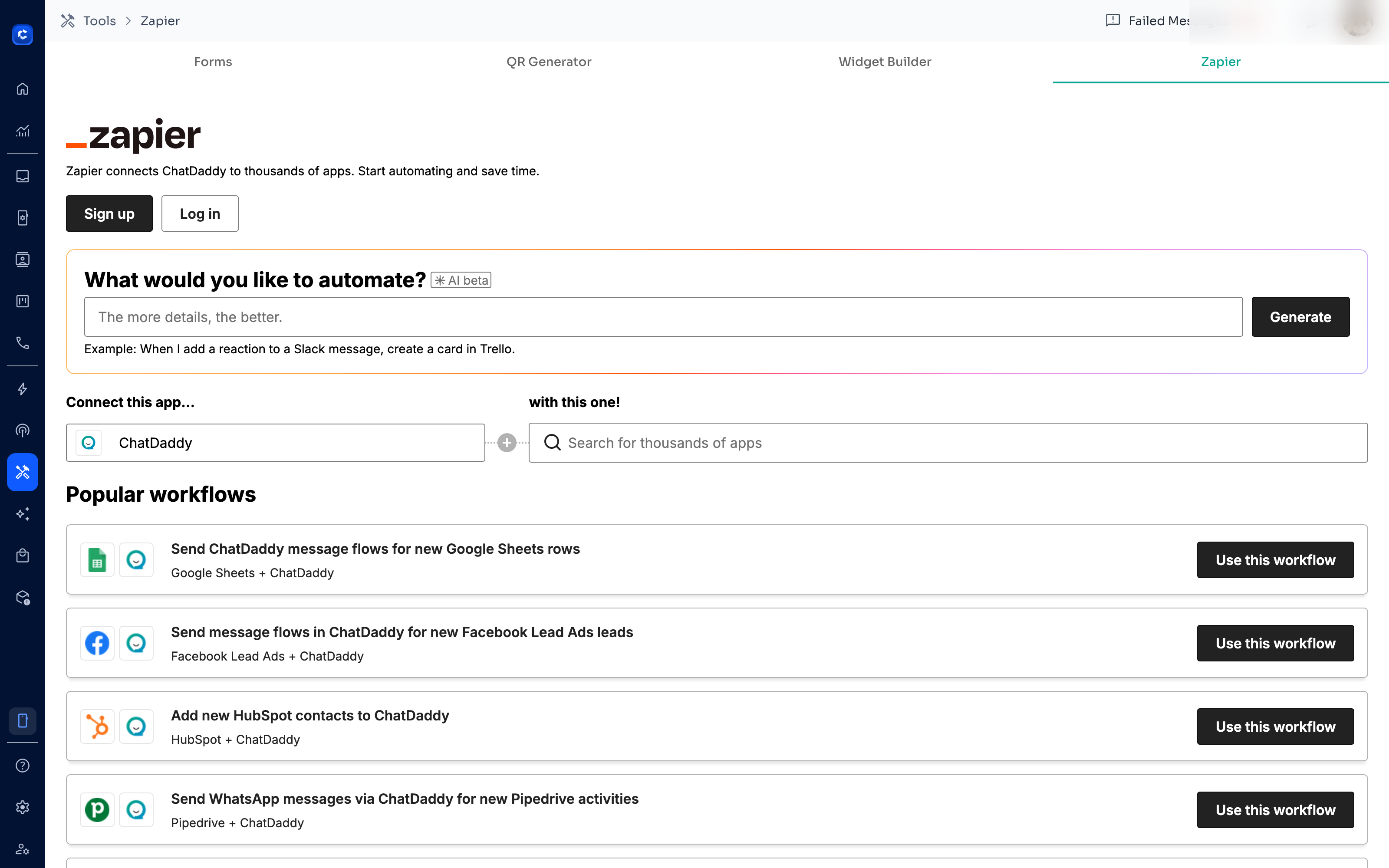Click the Tools breadcrumb link
Viewport: 1389px width, 868px height.
click(99, 21)
